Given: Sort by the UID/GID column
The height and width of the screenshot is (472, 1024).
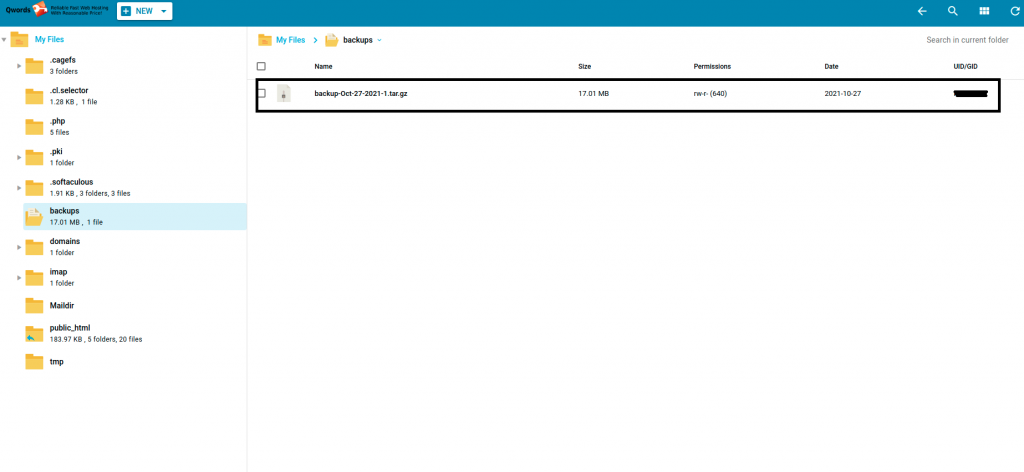Looking at the screenshot, I should tap(965, 67).
